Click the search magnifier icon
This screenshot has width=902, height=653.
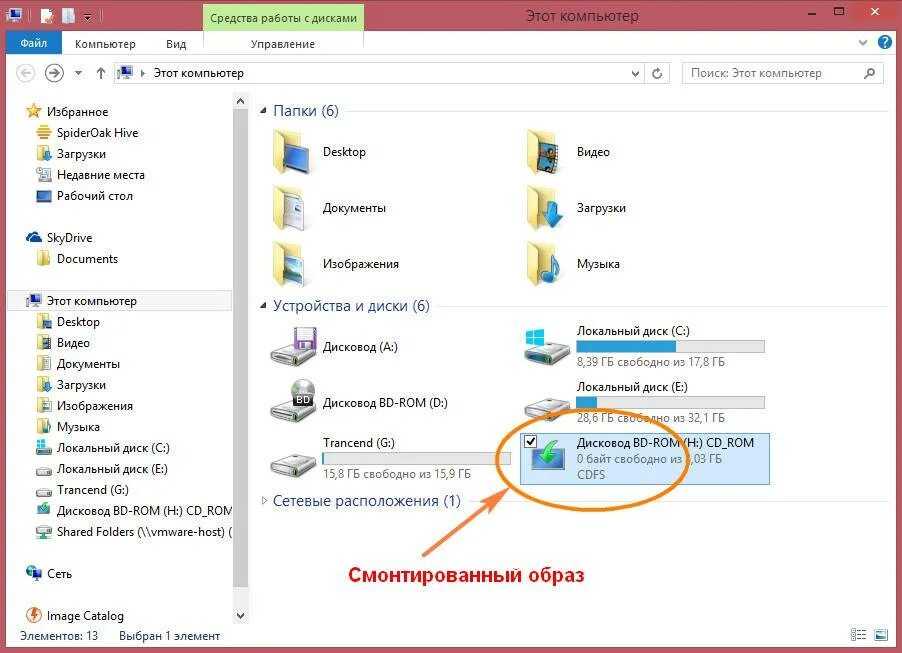pos(869,73)
